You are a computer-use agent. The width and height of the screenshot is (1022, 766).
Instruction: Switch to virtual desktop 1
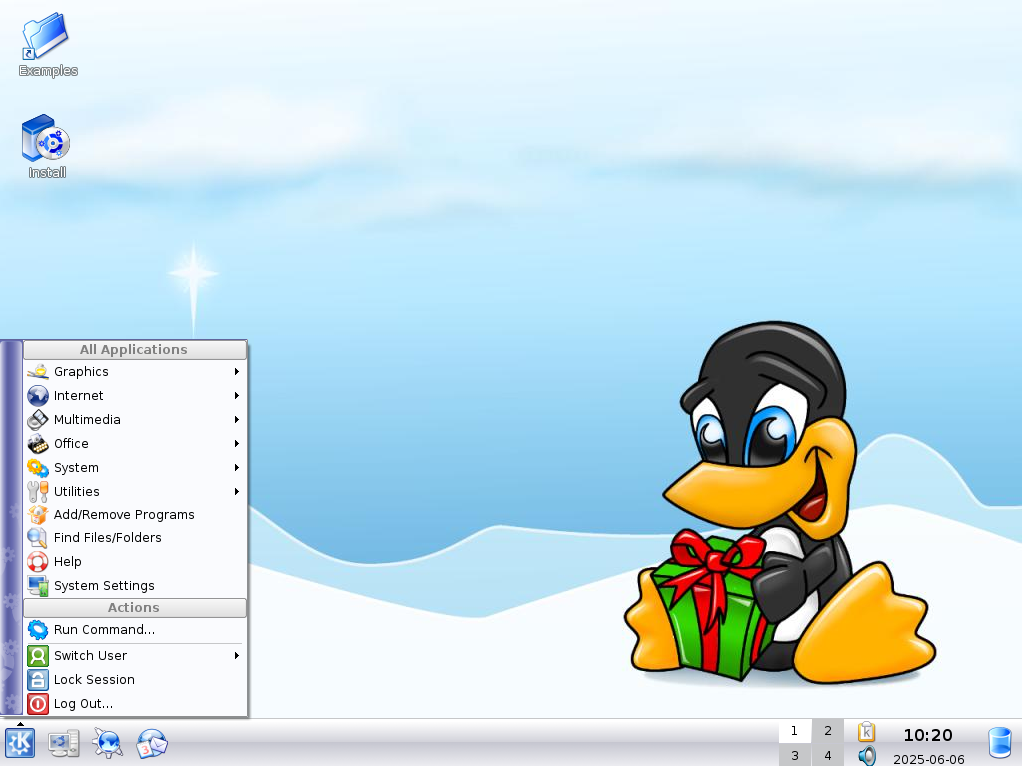795,731
